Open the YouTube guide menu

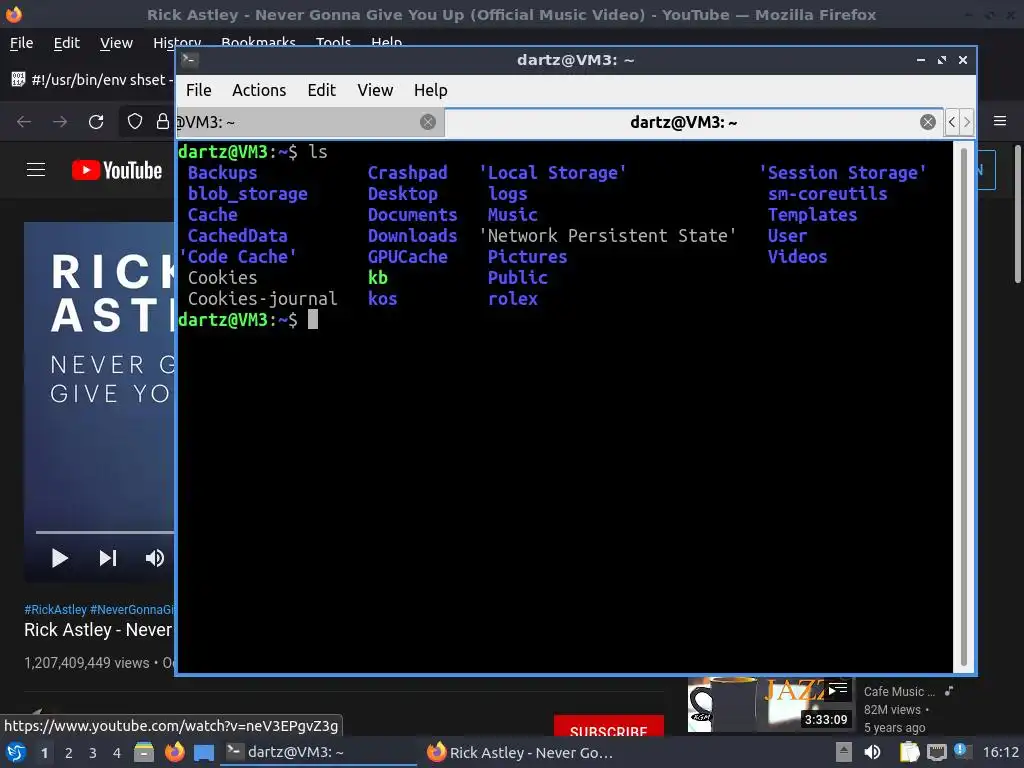point(36,170)
